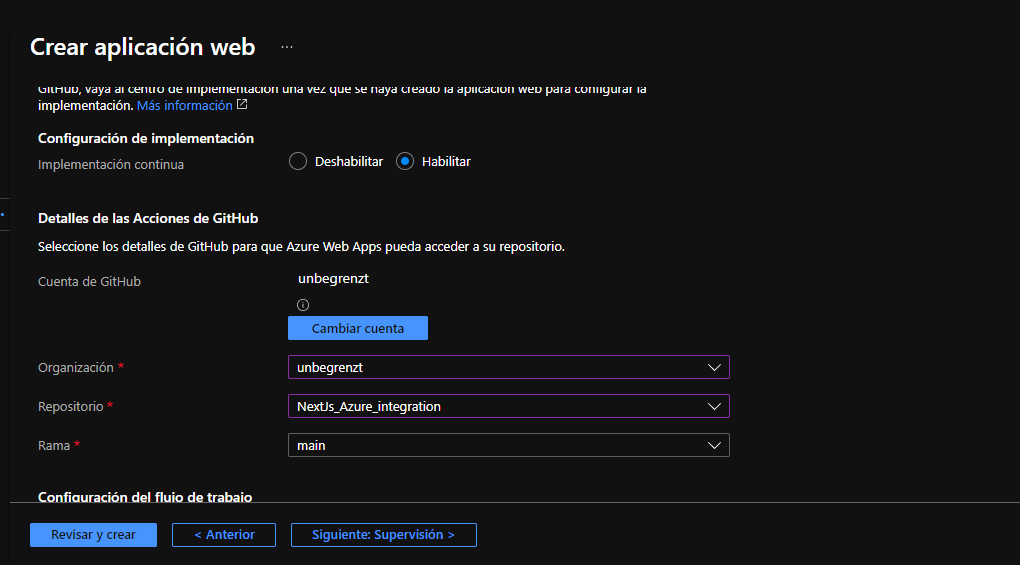
Task: Click the Seleccione los detalles de GitHub description
Action: 301,246
